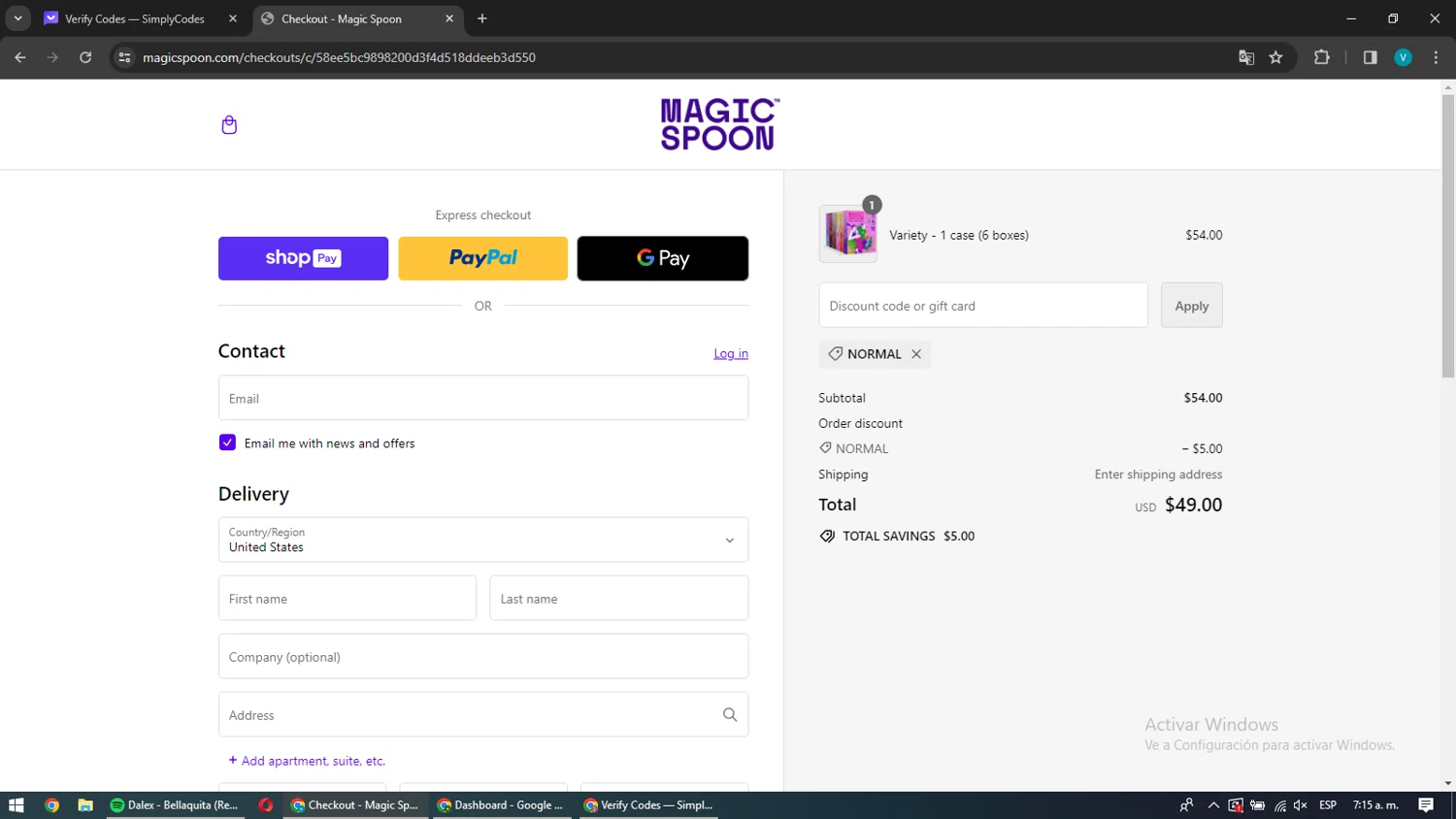This screenshot has height=819, width=1456.
Task: Go back to previous page
Action: pyautogui.click(x=20, y=57)
